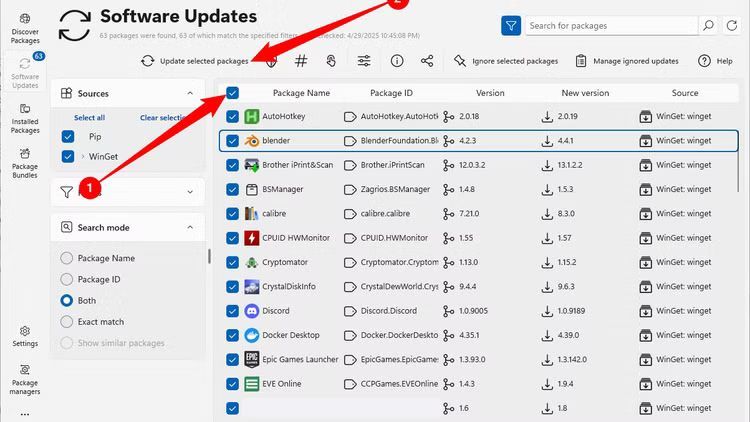Open package details via the info icon

pos(397,61)
